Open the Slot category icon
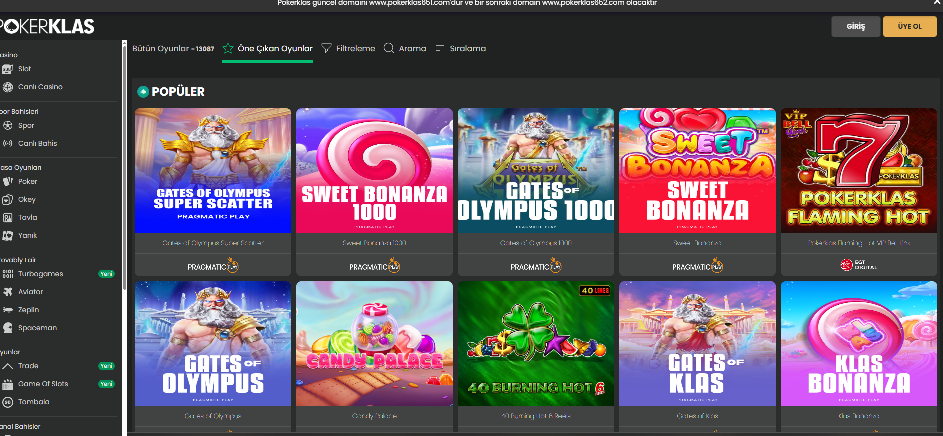 click(x=7, y=69)
